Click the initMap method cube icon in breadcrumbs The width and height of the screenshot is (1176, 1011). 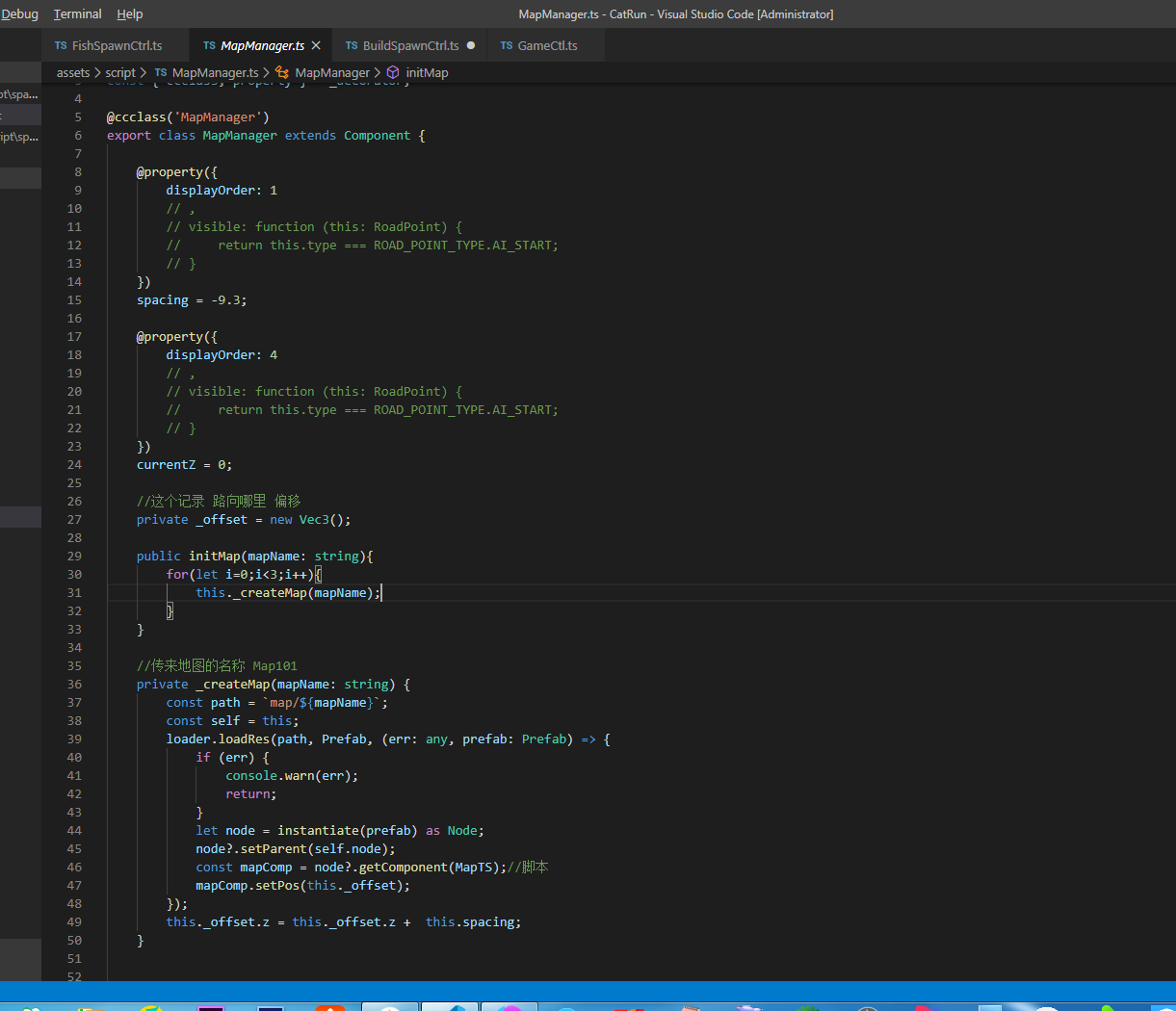[x=393, y=73]
